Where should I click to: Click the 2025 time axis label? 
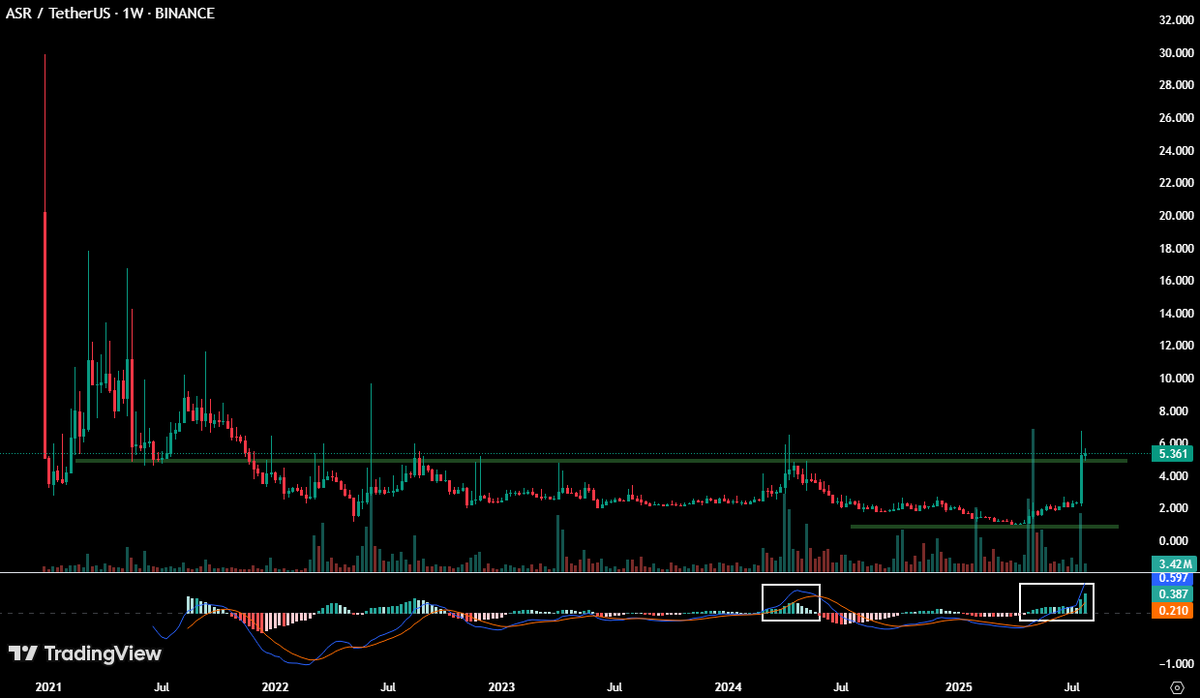[x=958, y=688]
